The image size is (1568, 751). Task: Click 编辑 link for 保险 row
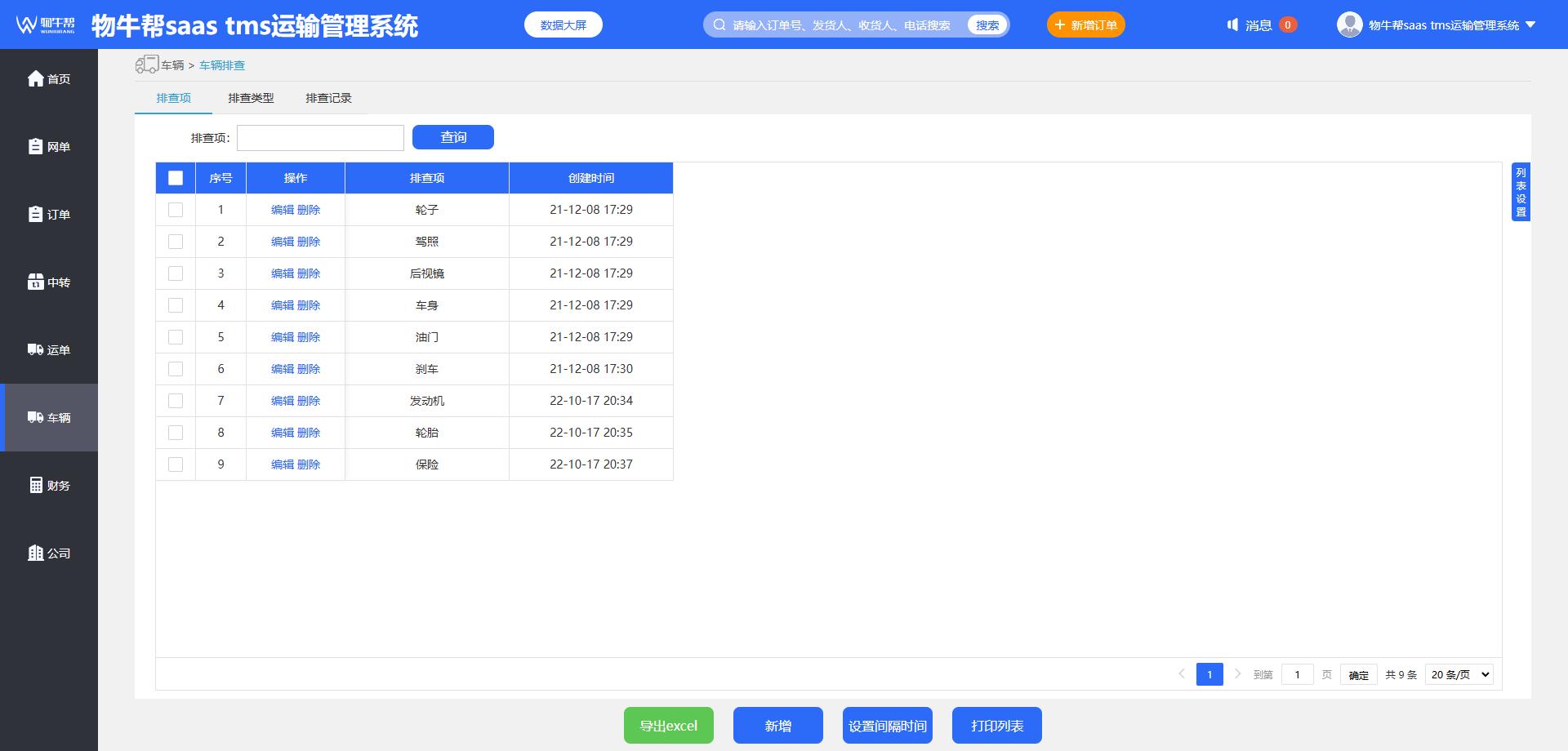point(283,464)
